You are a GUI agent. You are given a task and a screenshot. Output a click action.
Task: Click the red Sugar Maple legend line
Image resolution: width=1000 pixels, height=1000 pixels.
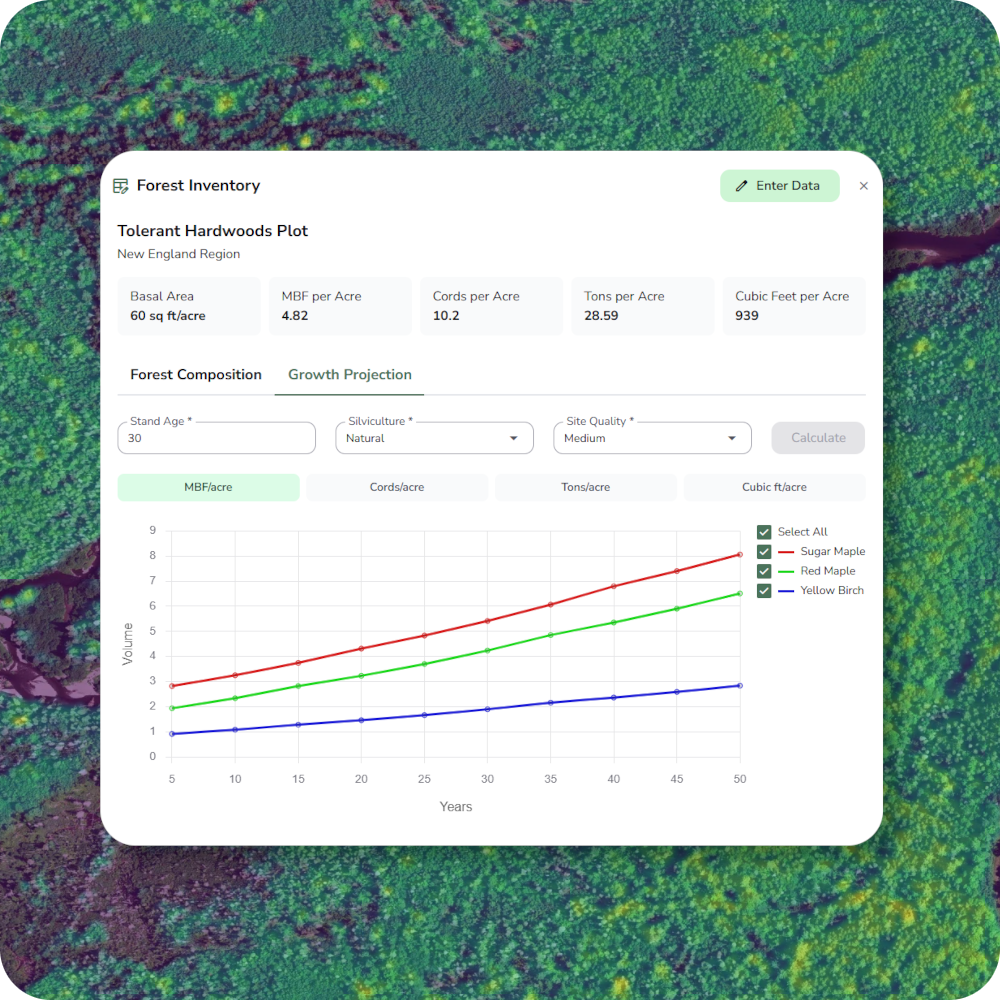(x=785, y=552)
